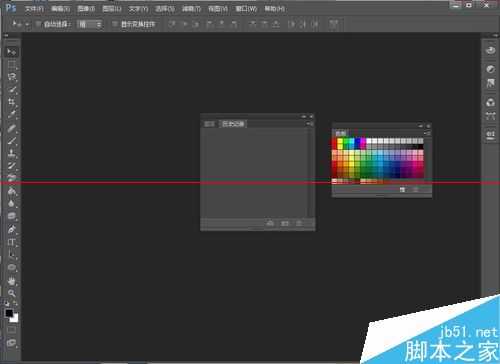
Task: Select the Quick Selection tool
Action: click(x=11, y=90)
